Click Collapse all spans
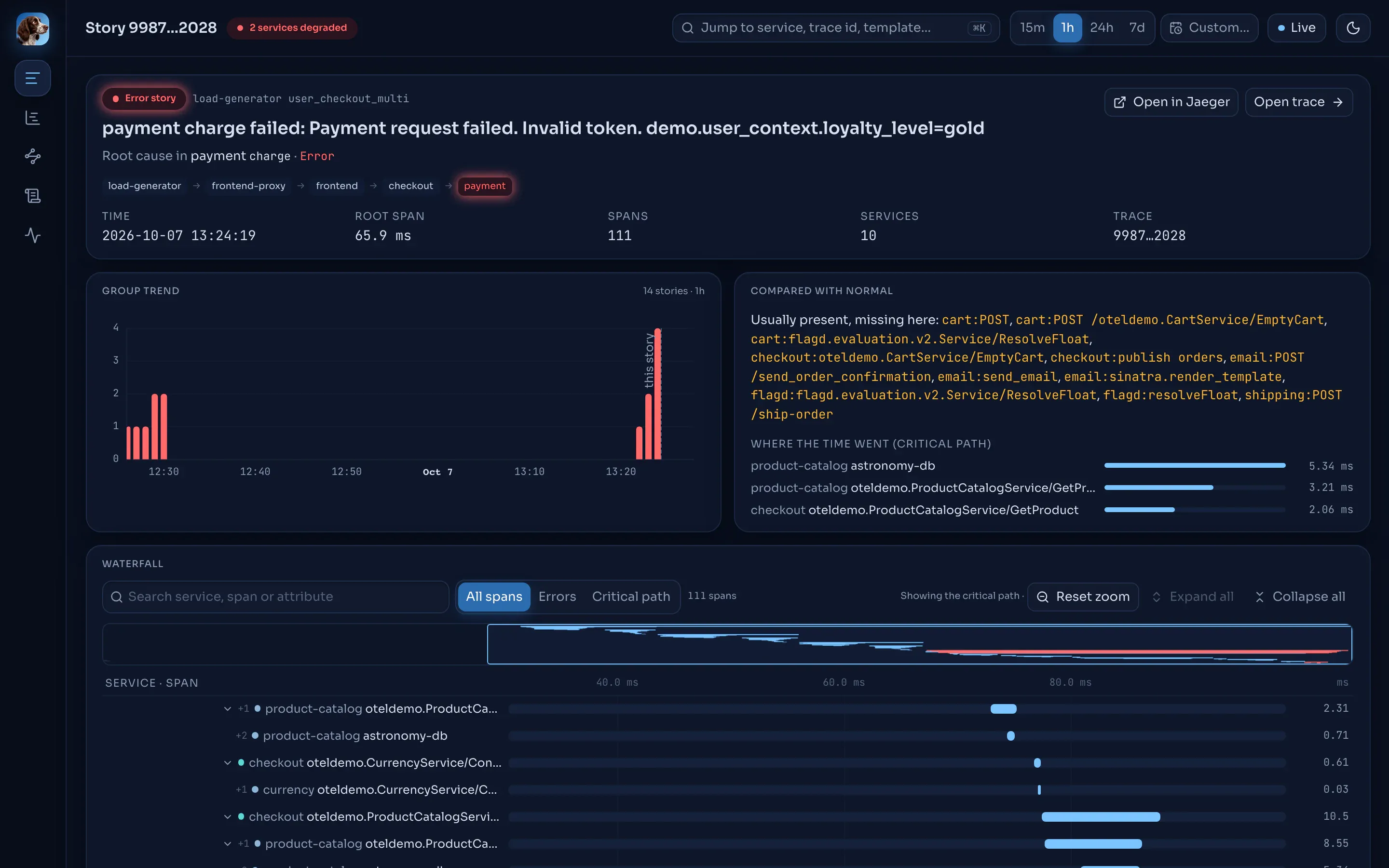Image resolution: width=1389 pixels, height=868 pixels. [x=1300, y=597]
